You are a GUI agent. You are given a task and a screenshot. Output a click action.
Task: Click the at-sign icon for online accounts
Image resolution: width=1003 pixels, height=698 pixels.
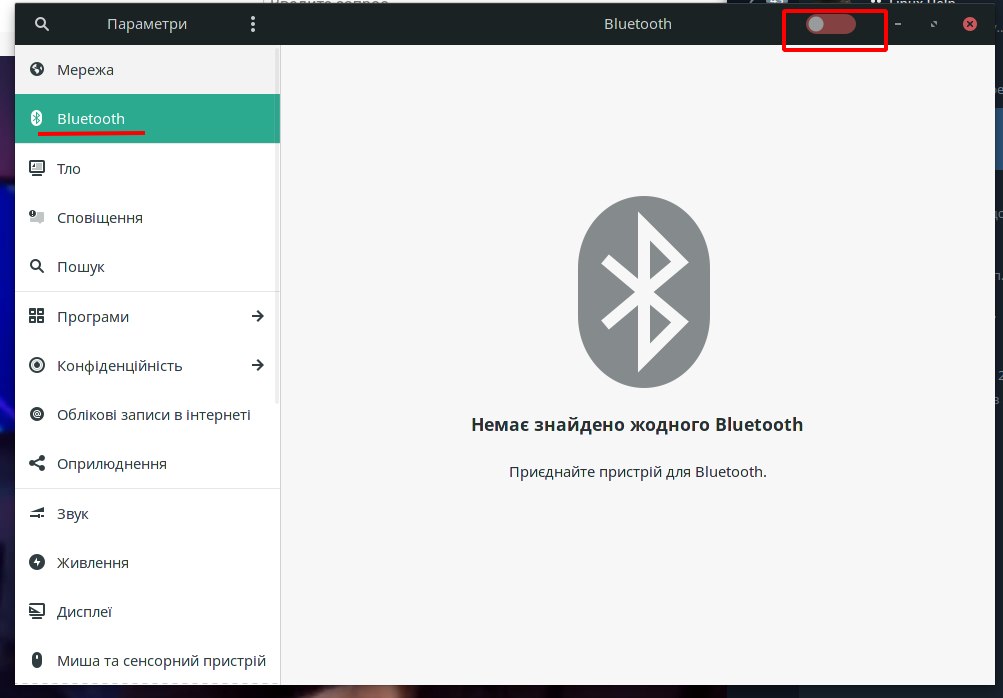click(x=37, y=414)
